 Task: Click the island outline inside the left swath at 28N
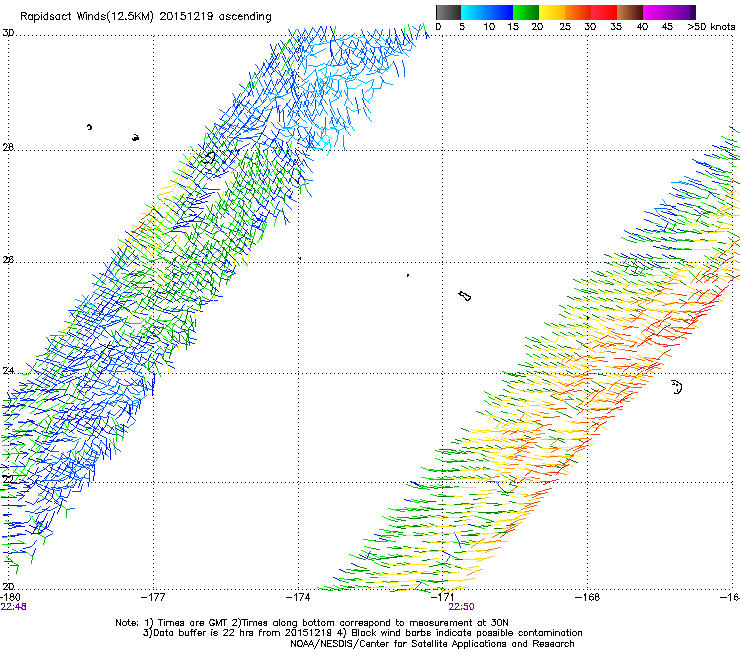pyautogui.click(x=208, y=157)
